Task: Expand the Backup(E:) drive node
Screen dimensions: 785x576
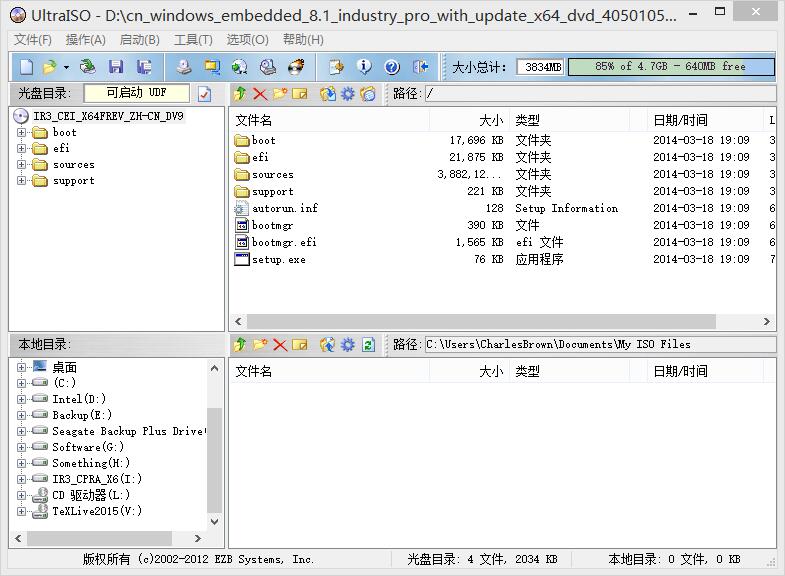Action: (21, 415)
